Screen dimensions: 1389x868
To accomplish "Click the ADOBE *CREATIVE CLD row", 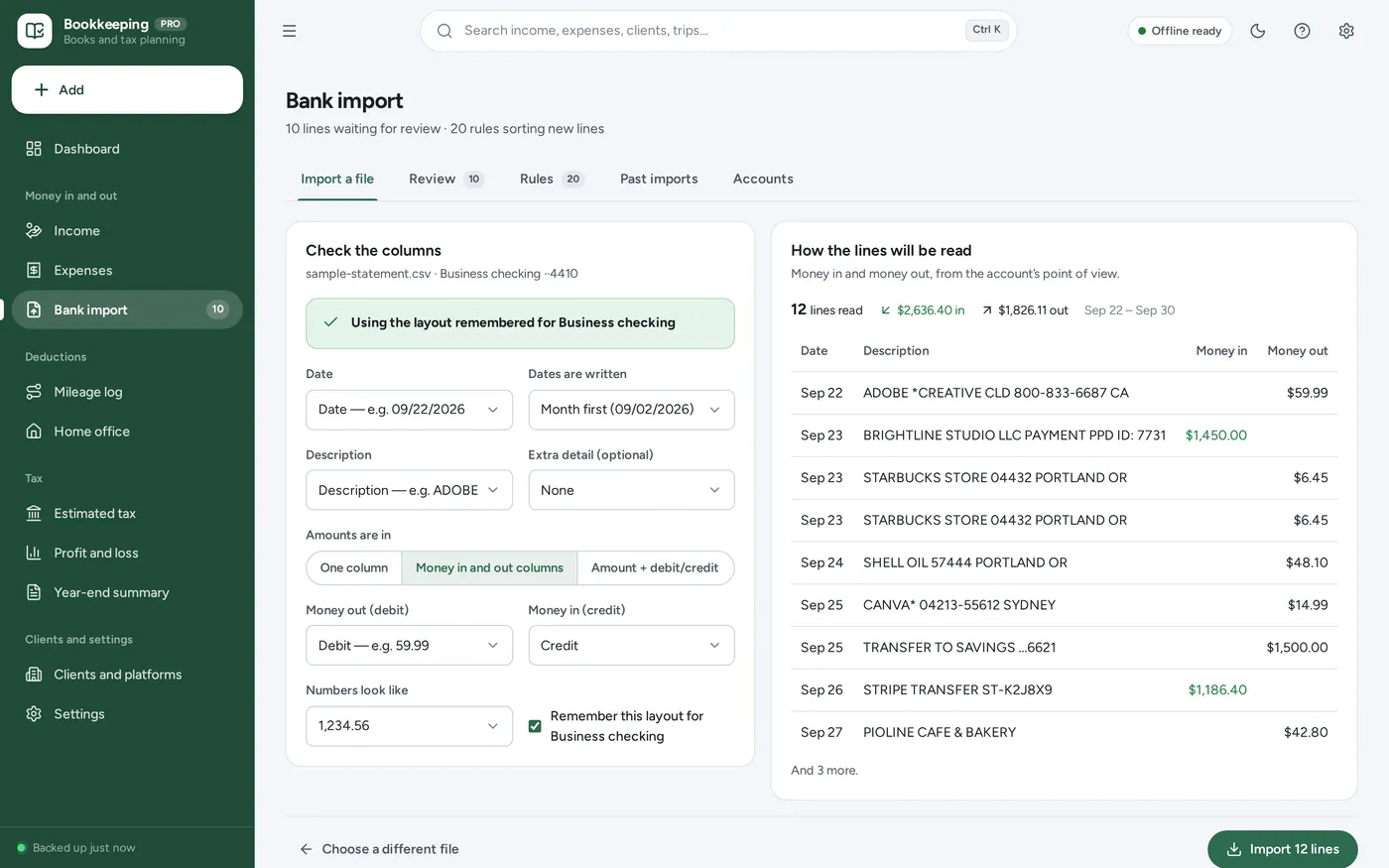I will [x=1064, y=393].
